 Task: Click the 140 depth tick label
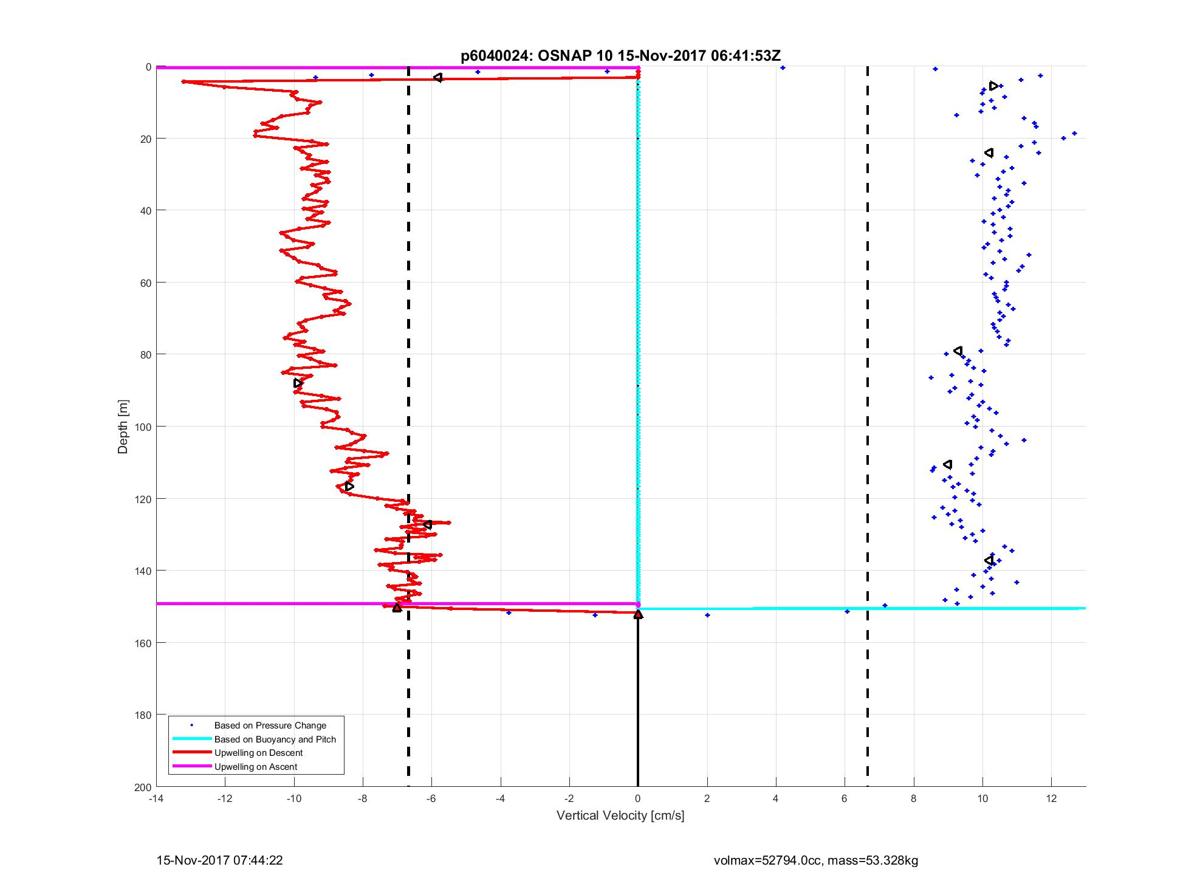[142, 571]
